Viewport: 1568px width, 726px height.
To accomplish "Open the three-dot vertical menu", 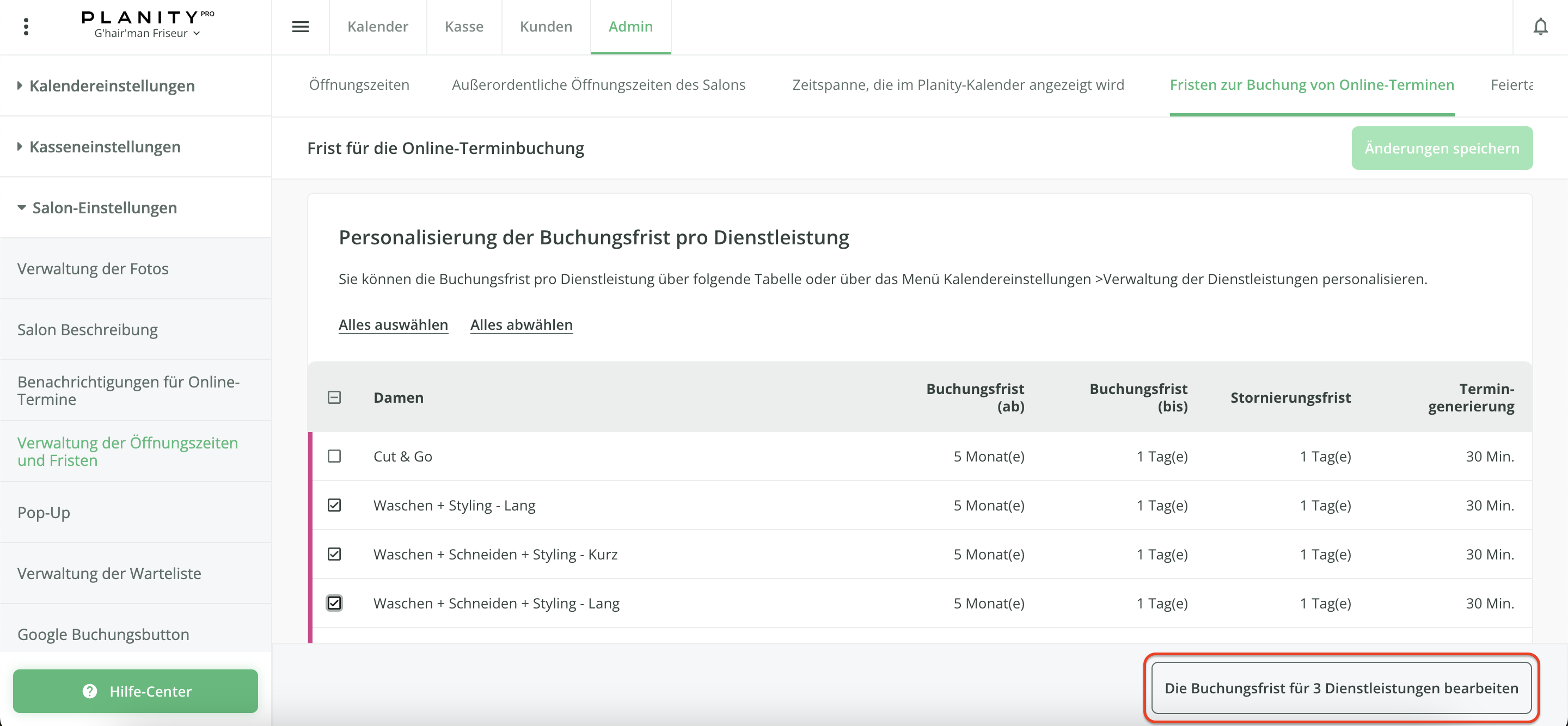I will 26,27.
